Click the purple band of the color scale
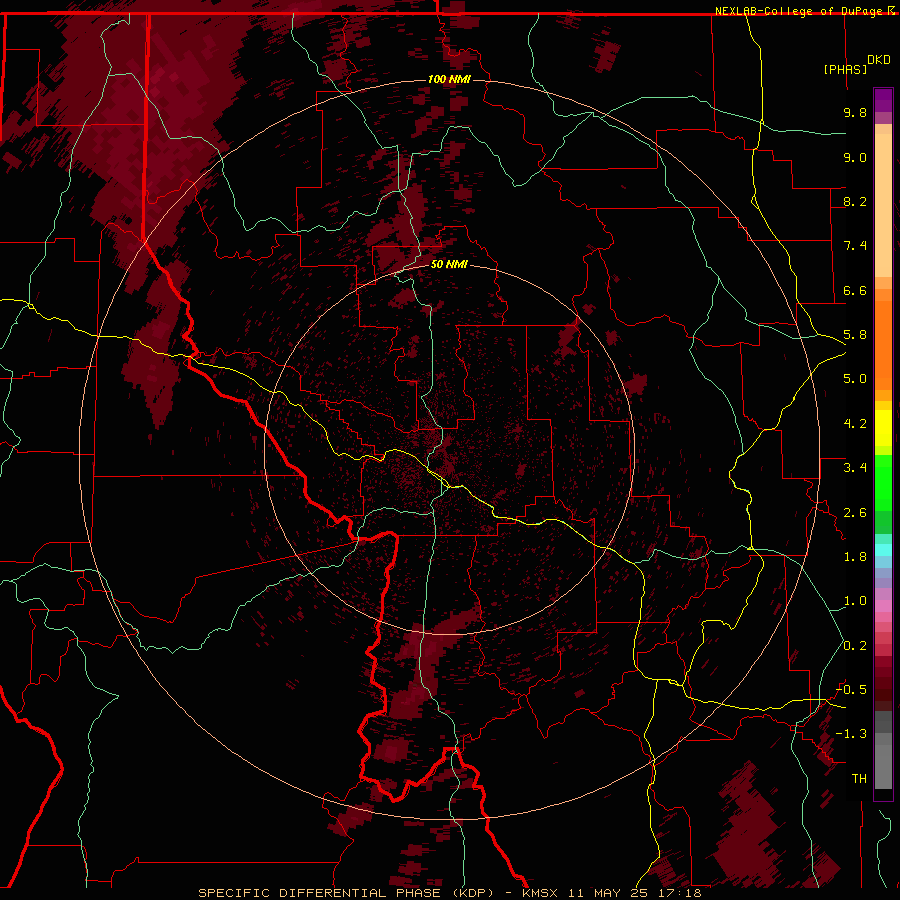 pyautogui.click(x=883, y=100)
